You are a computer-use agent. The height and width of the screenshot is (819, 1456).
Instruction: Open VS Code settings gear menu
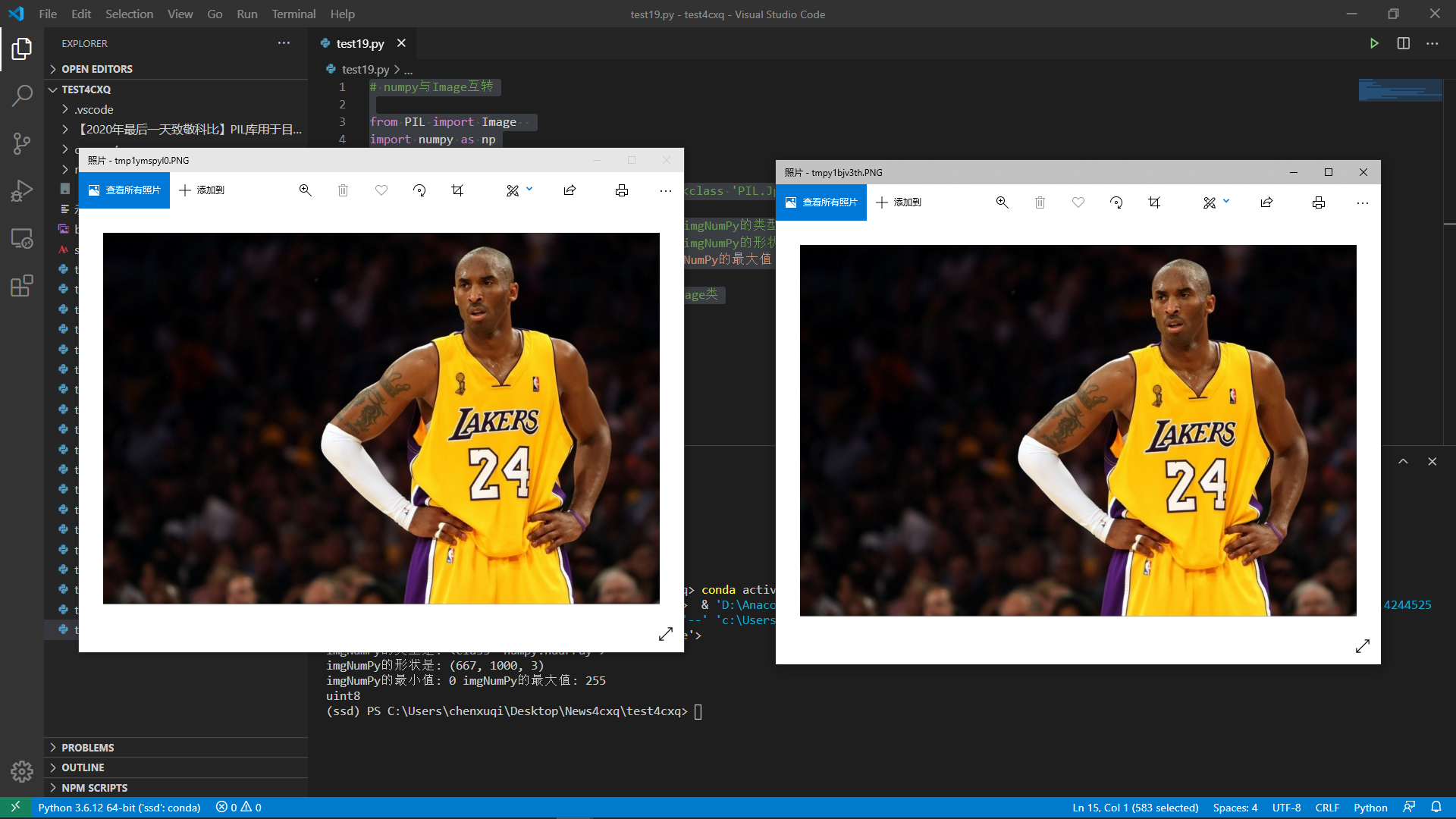tap(21, 771)
